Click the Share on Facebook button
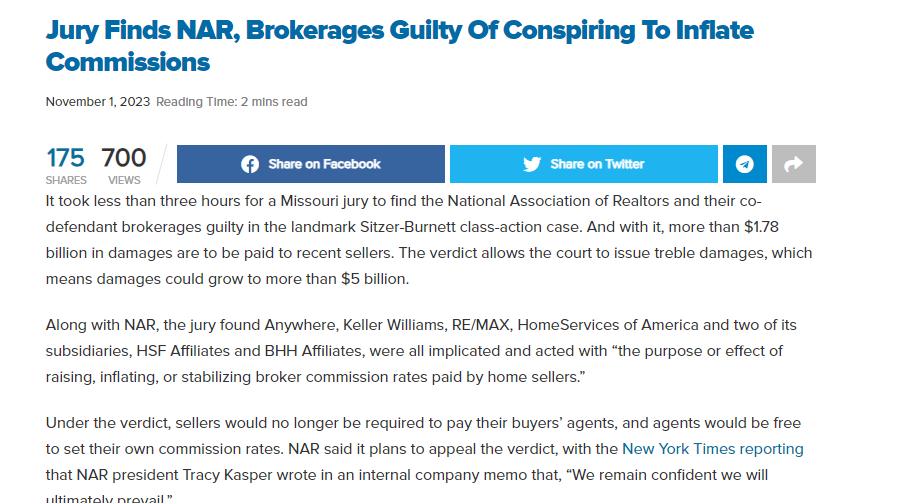The image size is (918, 503). 311,164
